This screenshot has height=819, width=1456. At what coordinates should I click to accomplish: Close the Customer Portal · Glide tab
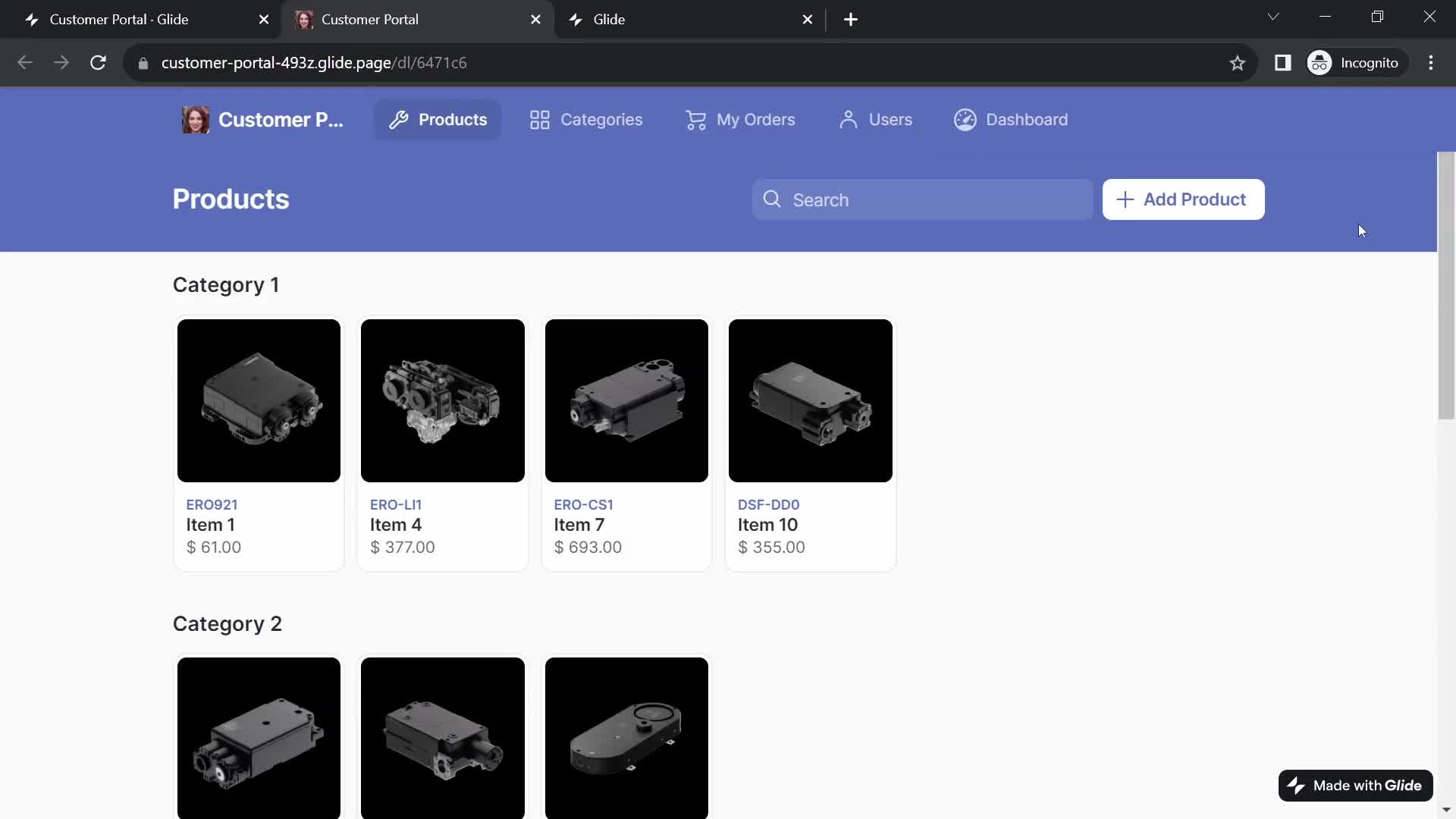point(264,20)
